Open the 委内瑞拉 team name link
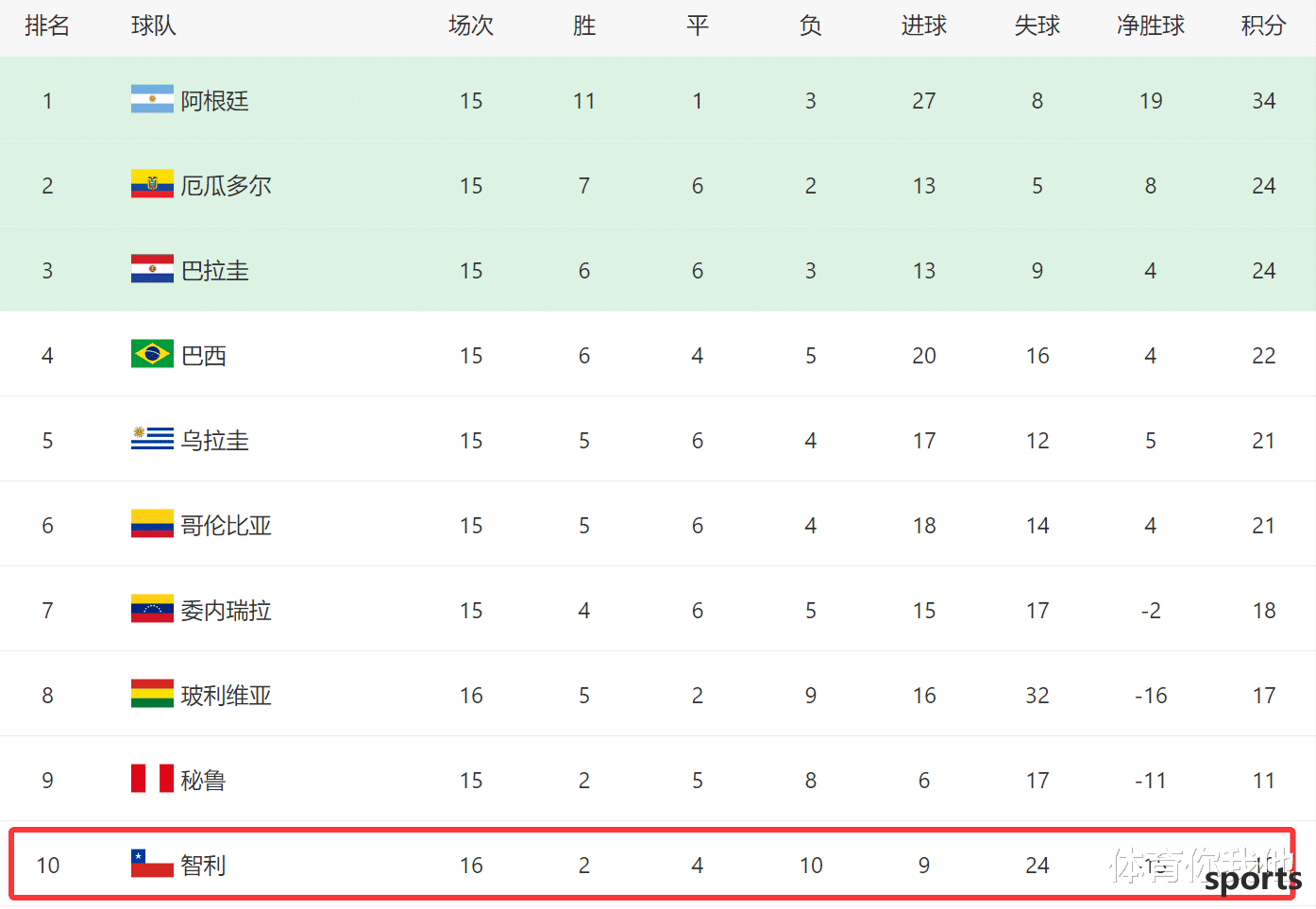Screen dimensions: 1316x909 coord(227,611)
